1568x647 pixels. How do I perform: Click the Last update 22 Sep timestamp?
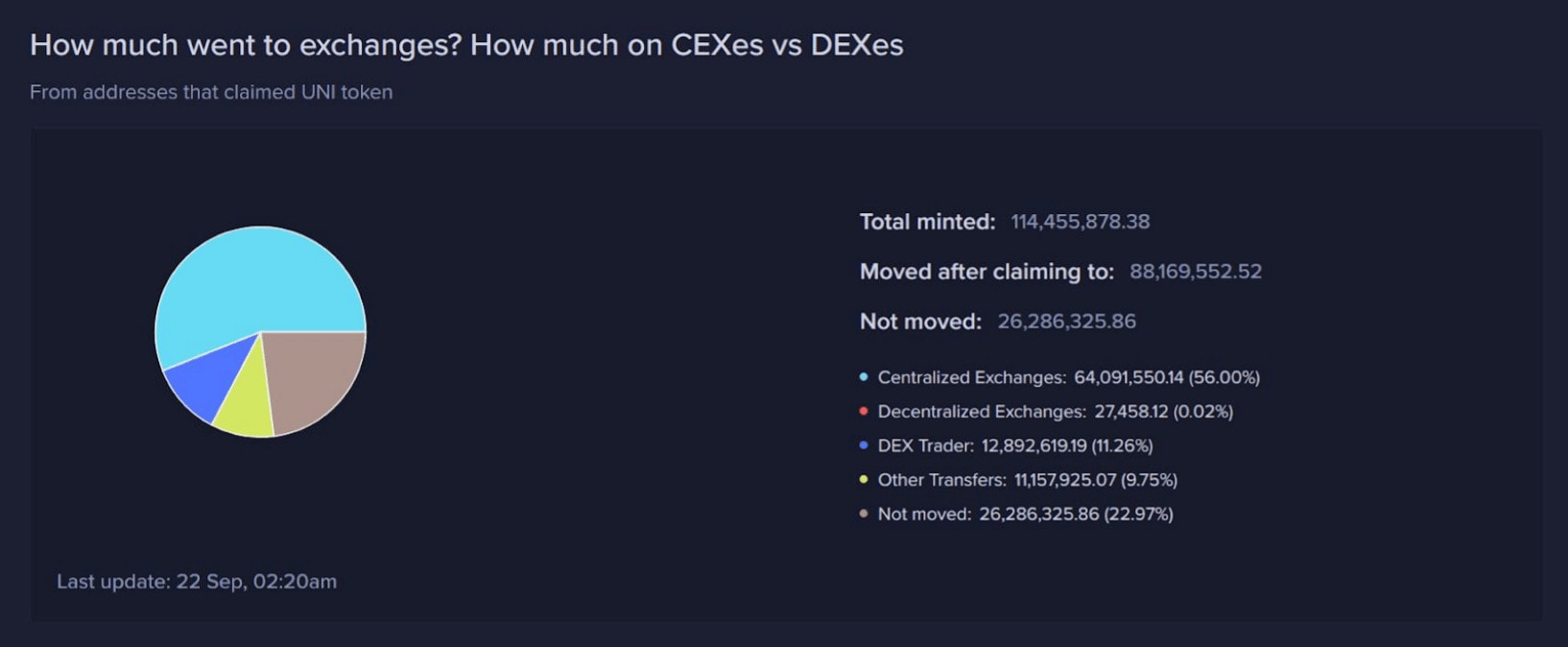point(197,582)
